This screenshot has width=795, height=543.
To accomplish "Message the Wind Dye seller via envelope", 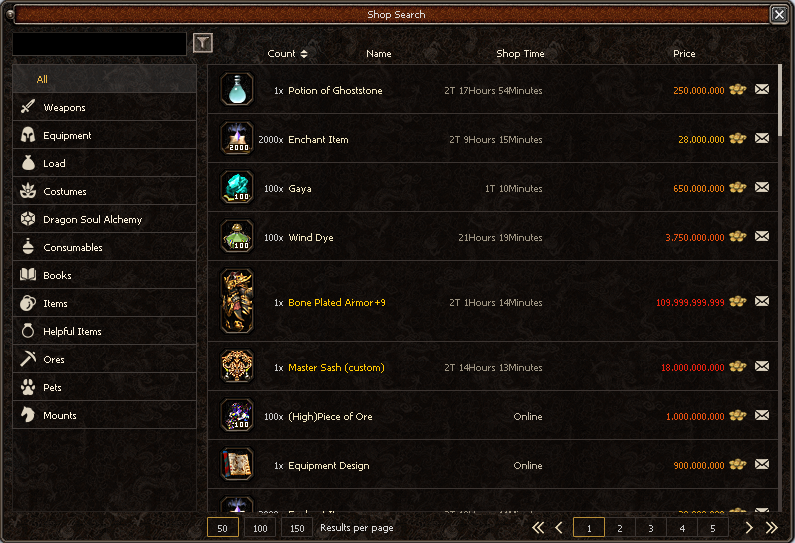I will click(x=762, y=236).
